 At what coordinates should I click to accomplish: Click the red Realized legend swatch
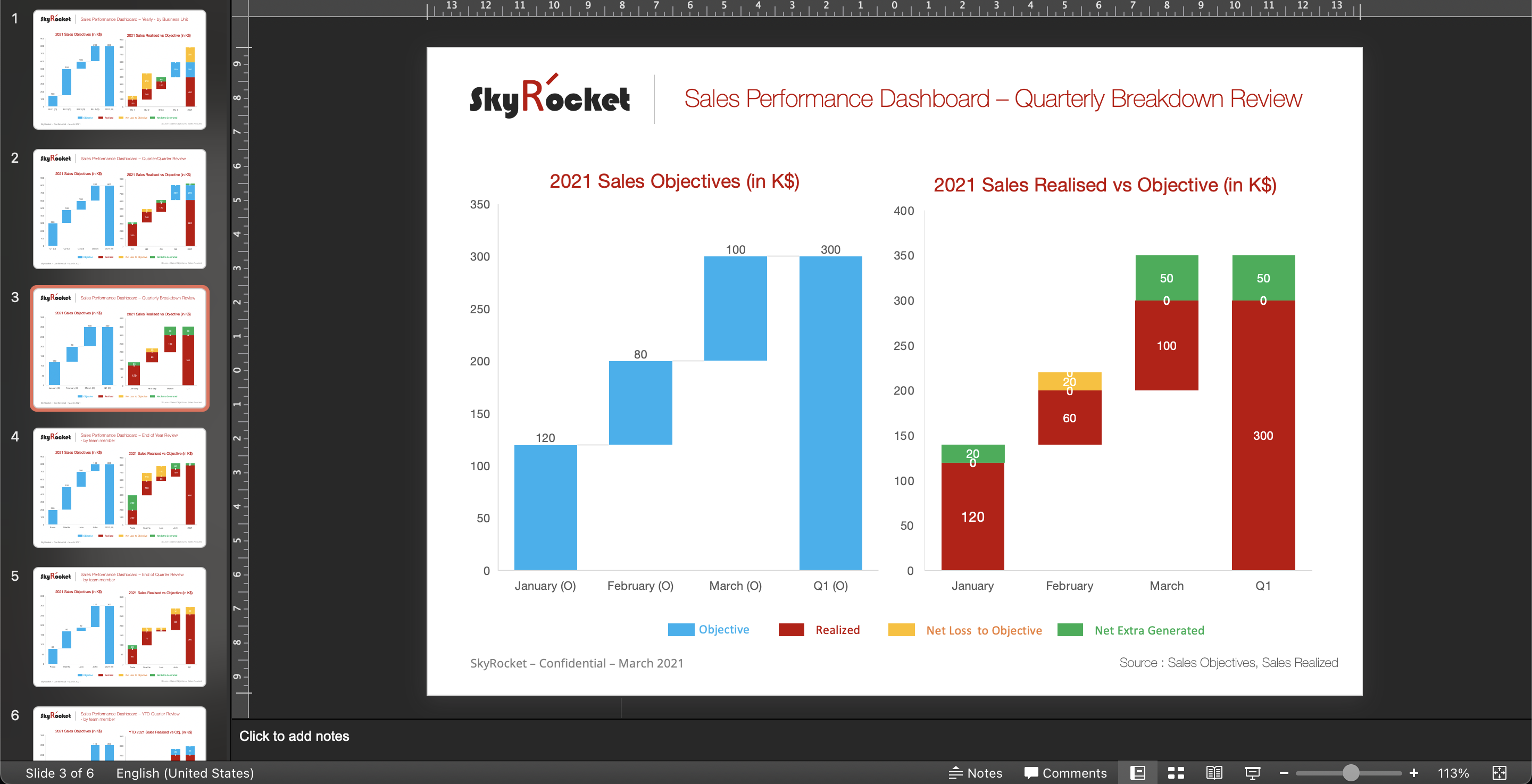[791, 629]
